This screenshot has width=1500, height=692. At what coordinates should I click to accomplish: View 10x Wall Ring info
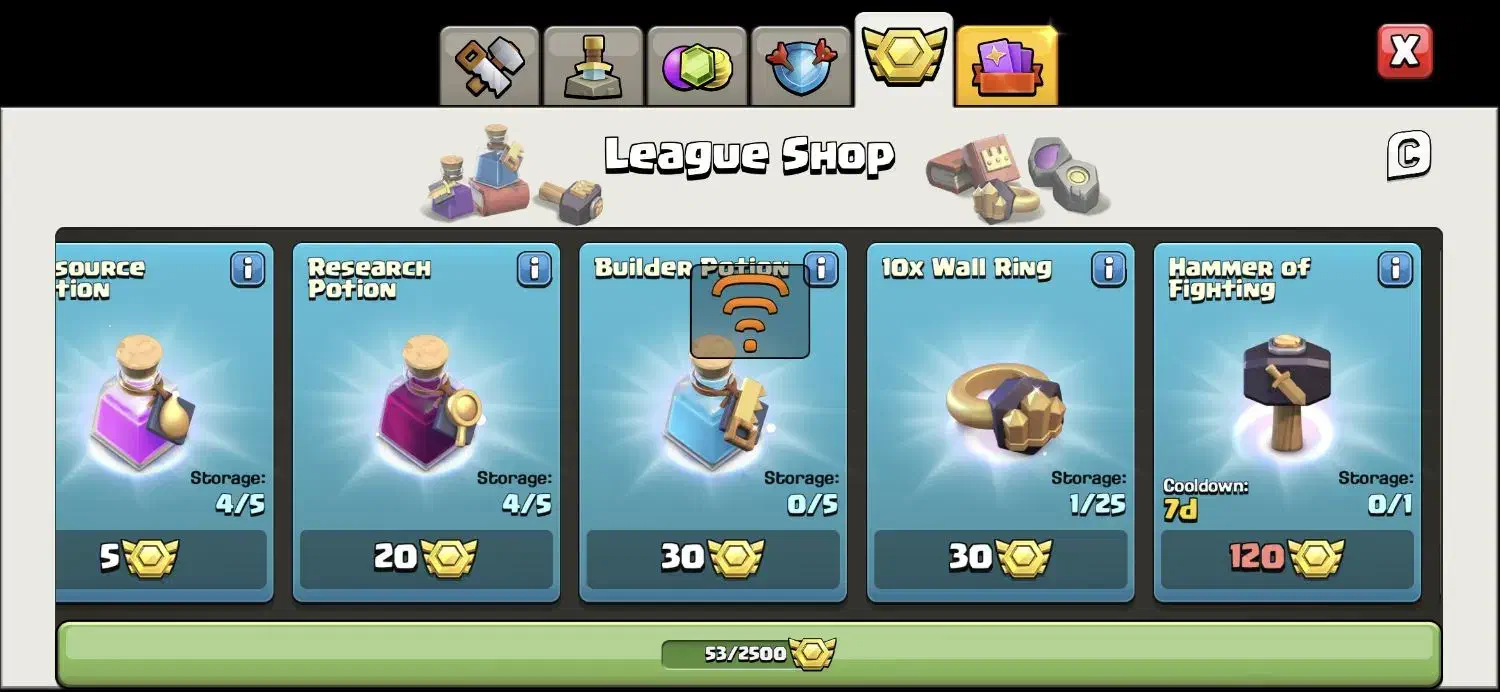click(x=1108, y=269)
